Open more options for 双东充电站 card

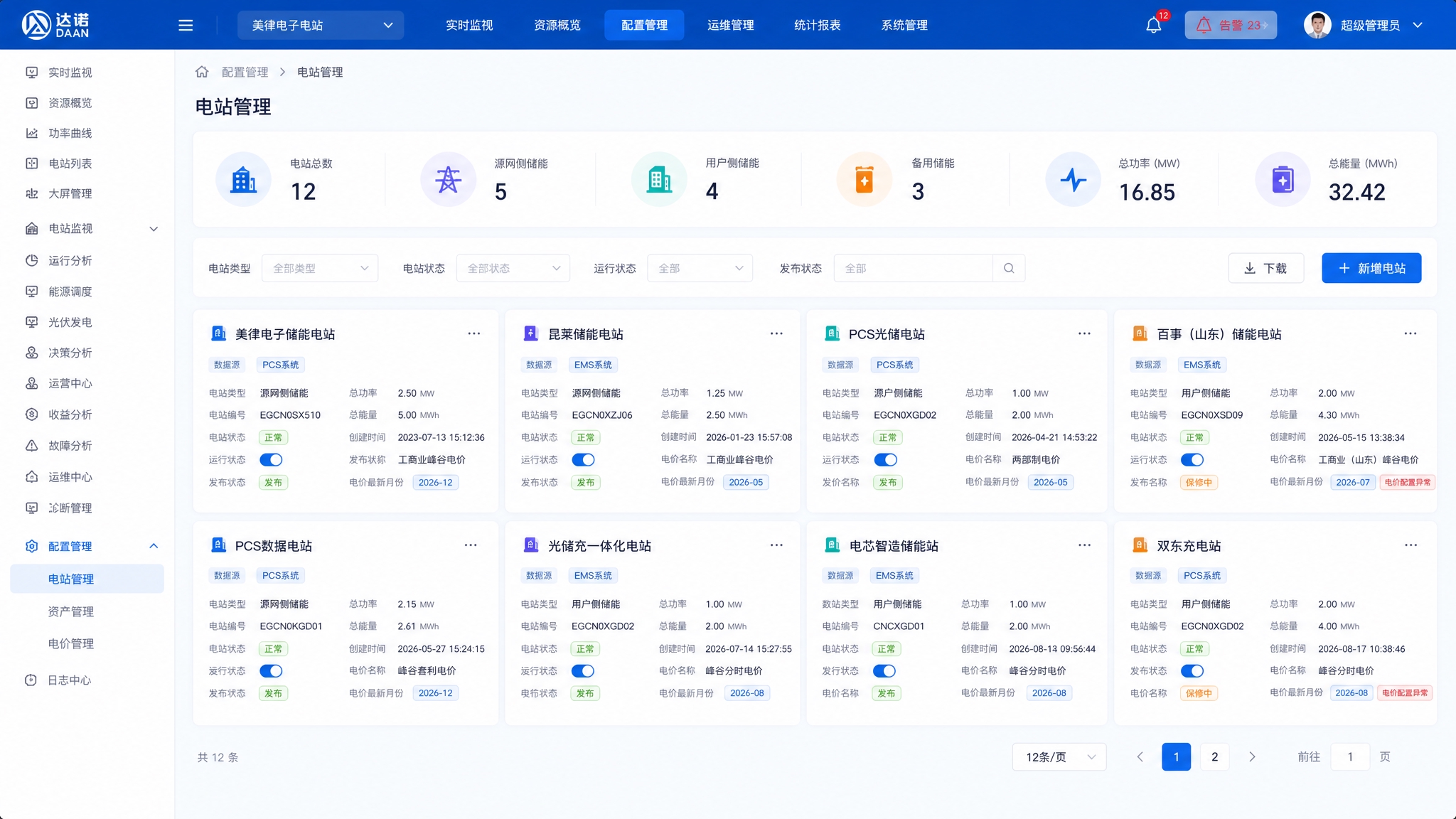click(x=1410, y=545)
